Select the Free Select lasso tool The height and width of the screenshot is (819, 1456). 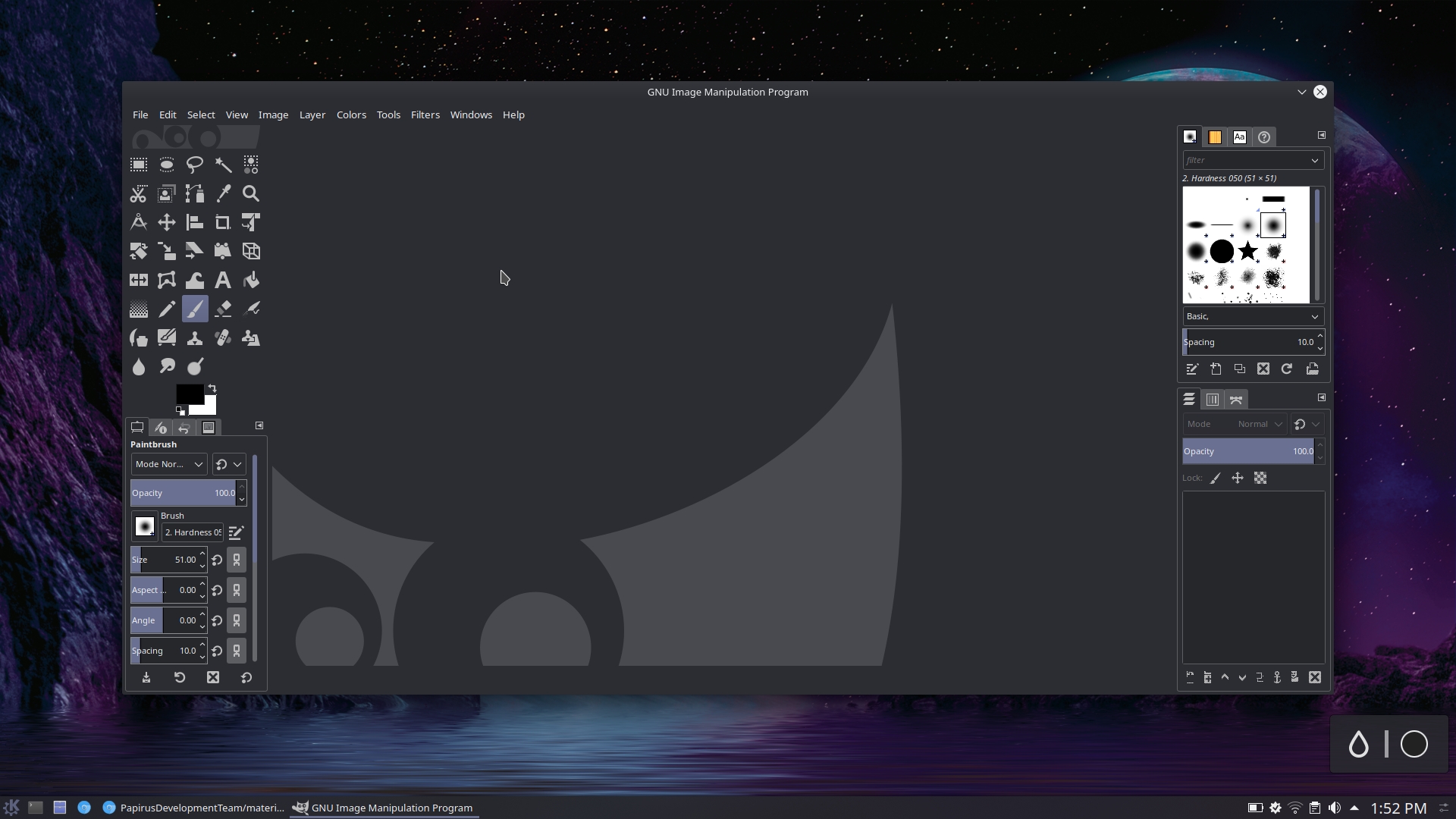(195, 165)
